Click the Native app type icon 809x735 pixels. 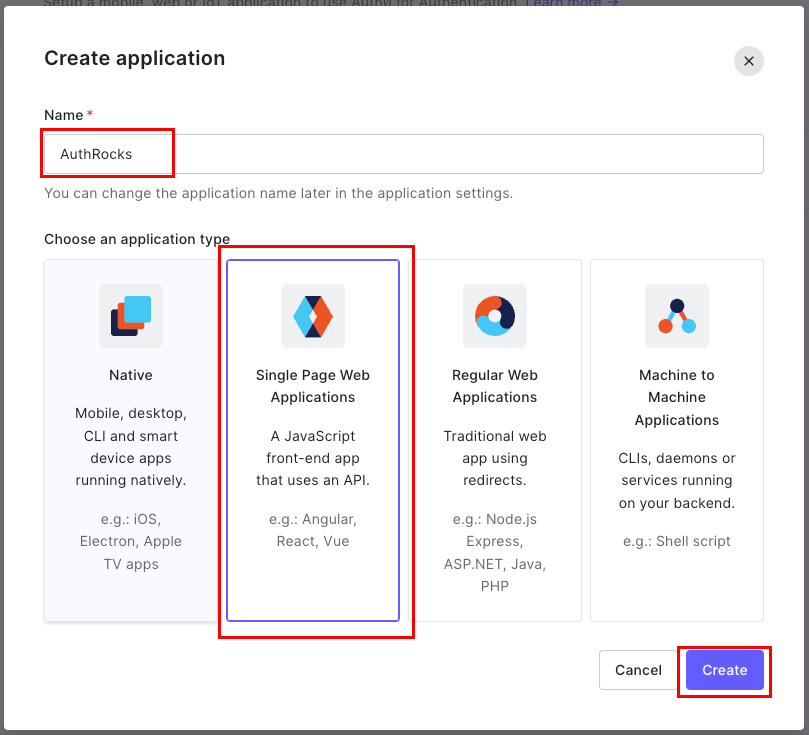coord(131,316)
